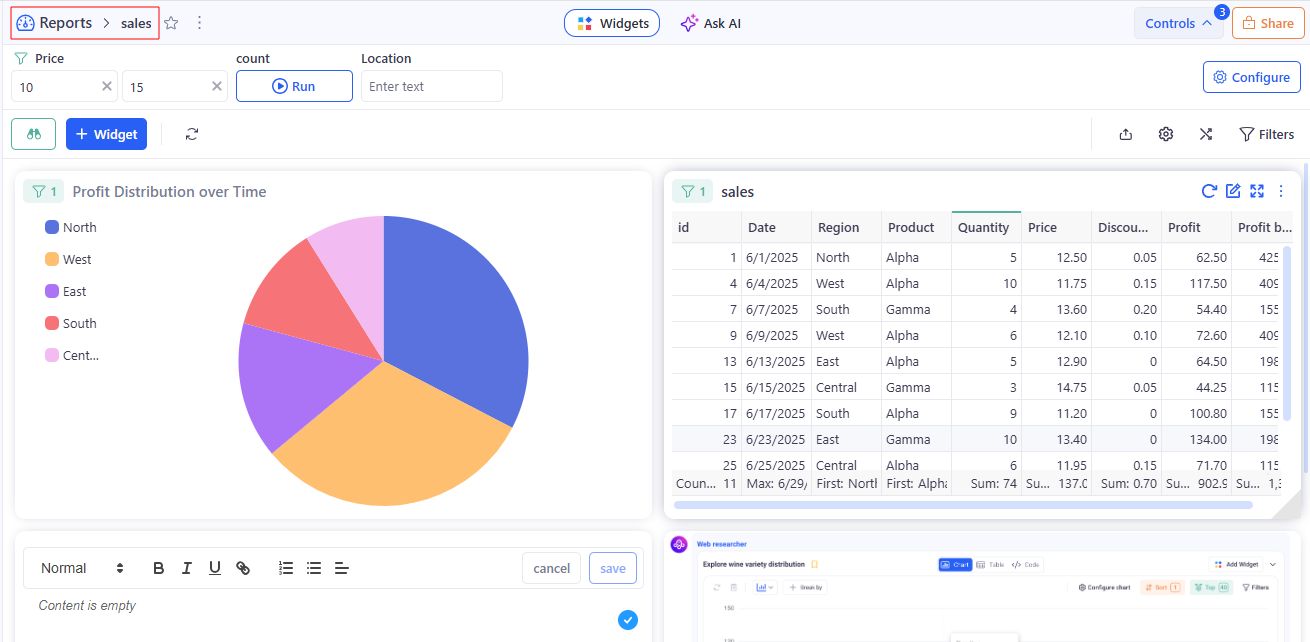
Task: Collapse the Controls panel
Action: (x=1178, y=23)
